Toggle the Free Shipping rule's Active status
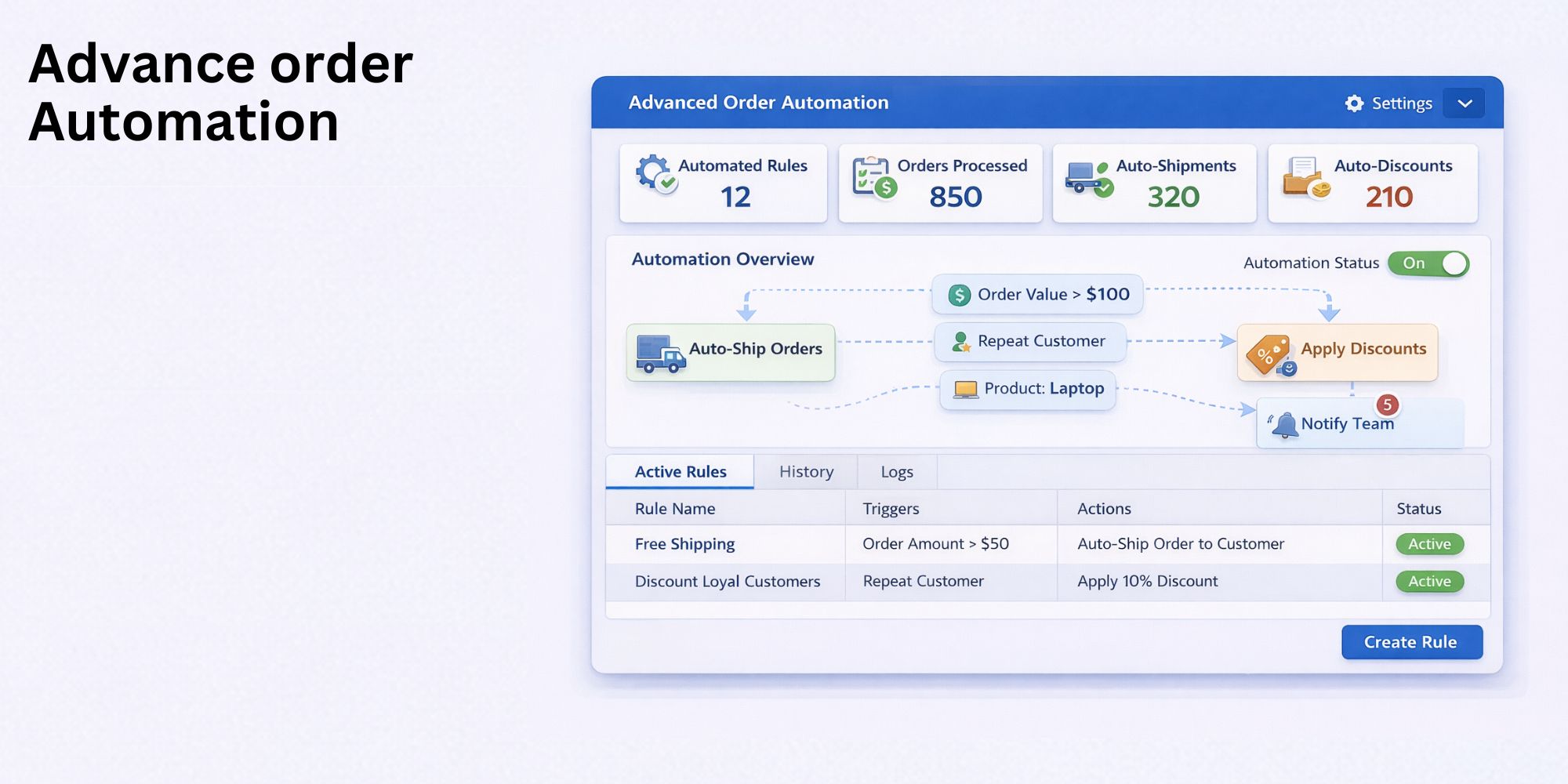This screenshot has height=784, width=1568. [x=1428, y=543]
